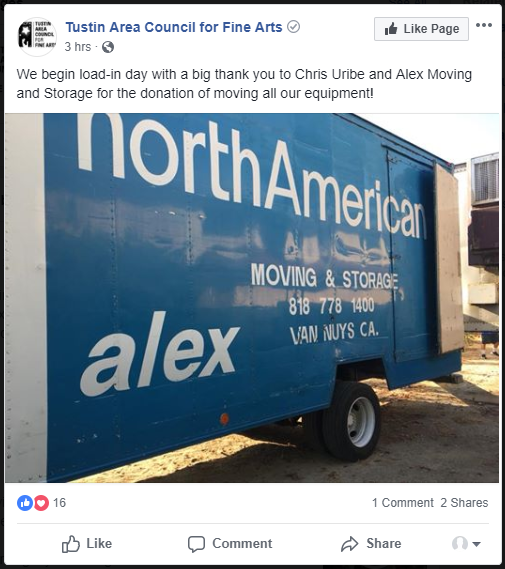View the 16 people who reacted
The width and height of the screenshot is (505, 569).
click(59, 503)
